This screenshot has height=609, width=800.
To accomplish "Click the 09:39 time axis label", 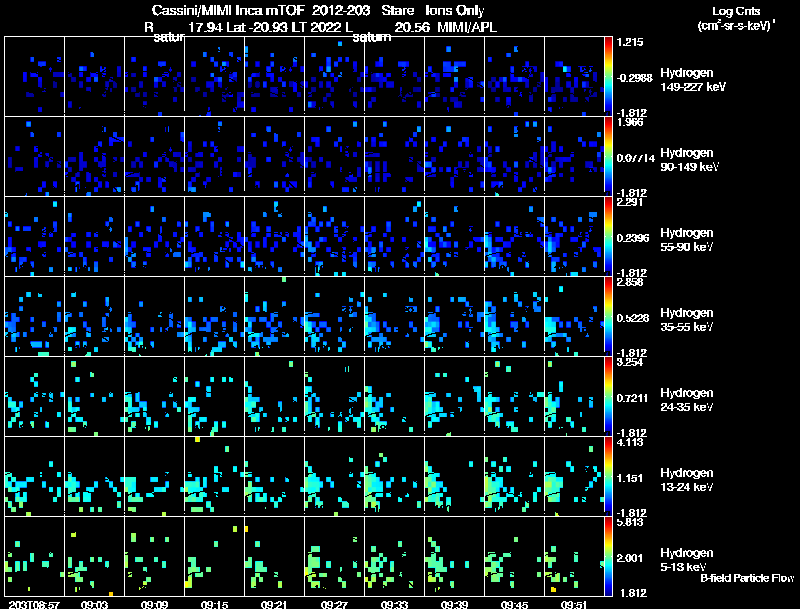I will pos(454,604).
